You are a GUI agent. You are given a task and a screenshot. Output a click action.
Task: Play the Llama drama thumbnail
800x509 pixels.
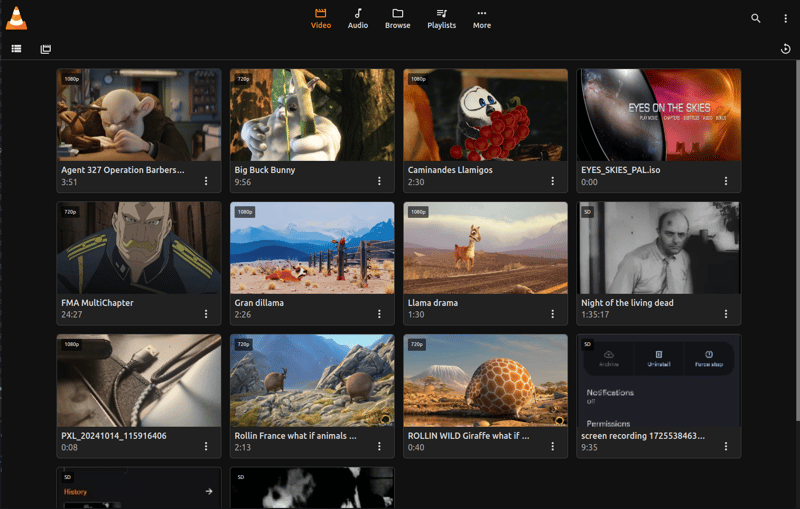(x=485, y=248)
